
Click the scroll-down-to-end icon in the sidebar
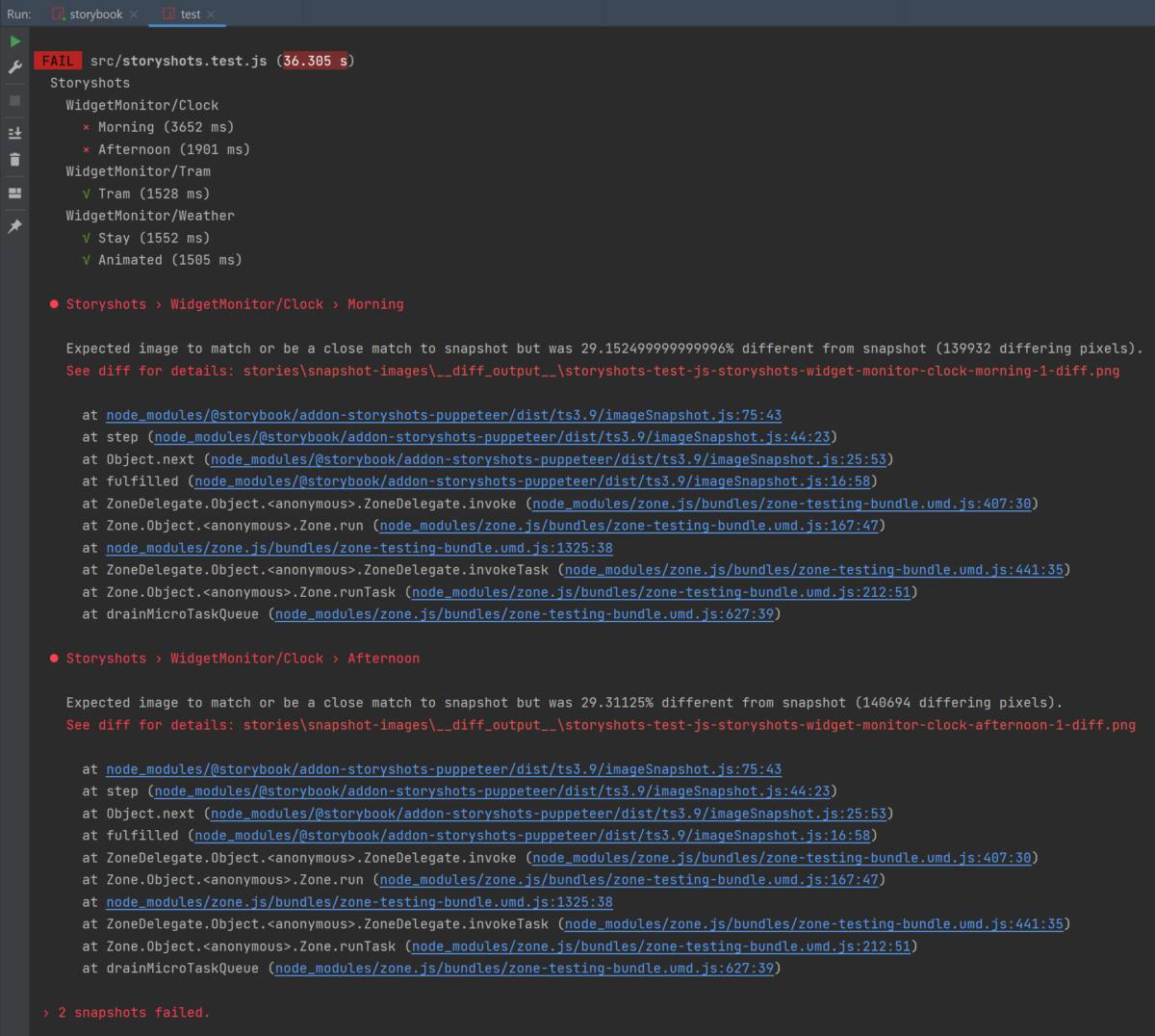tap(14, 132)
